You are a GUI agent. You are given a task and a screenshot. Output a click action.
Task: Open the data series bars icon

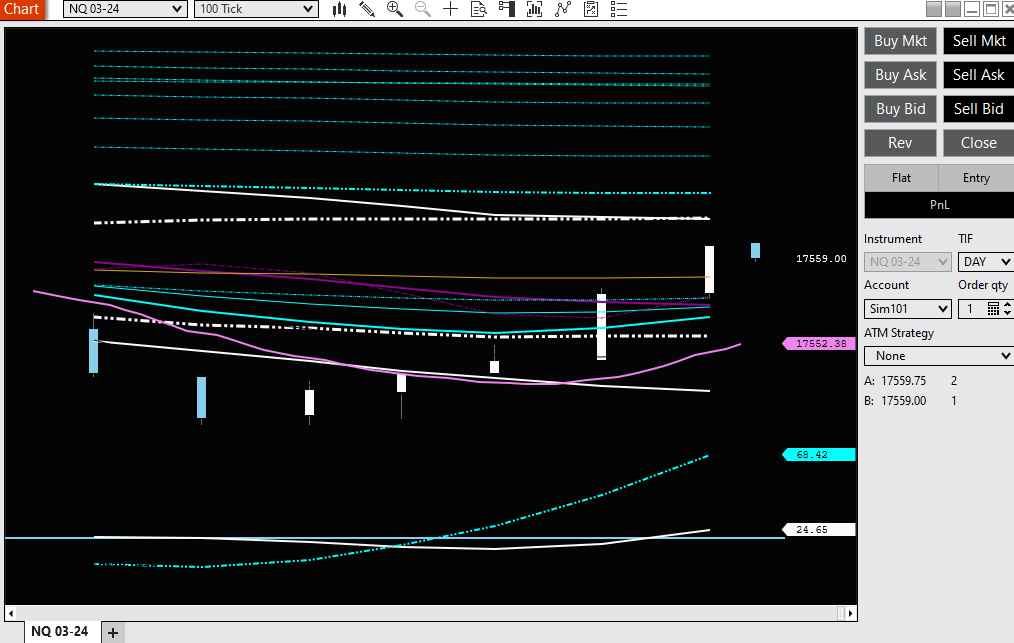pos(534,9)
